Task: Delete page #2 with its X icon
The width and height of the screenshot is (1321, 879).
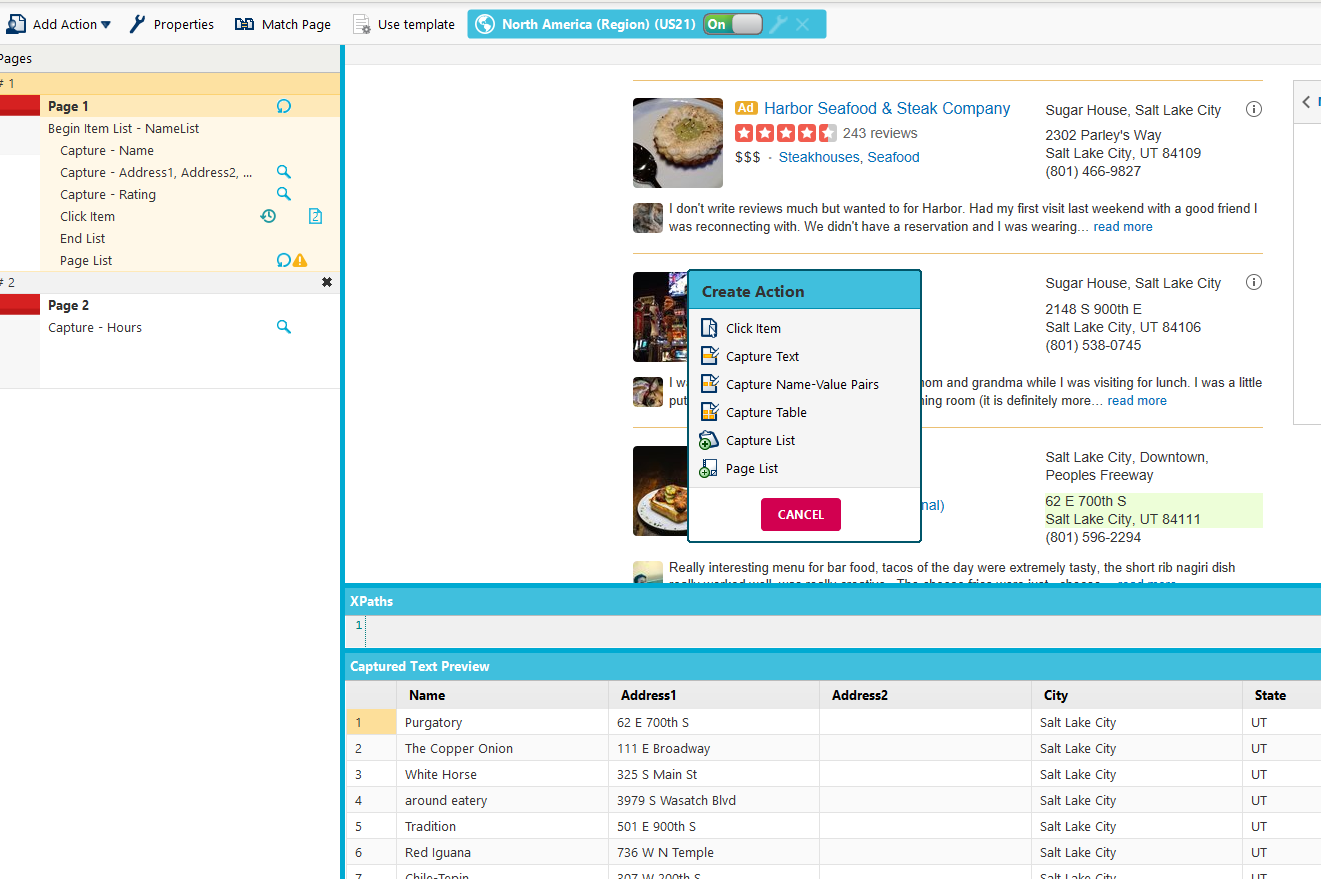Action: coord(327,282)
